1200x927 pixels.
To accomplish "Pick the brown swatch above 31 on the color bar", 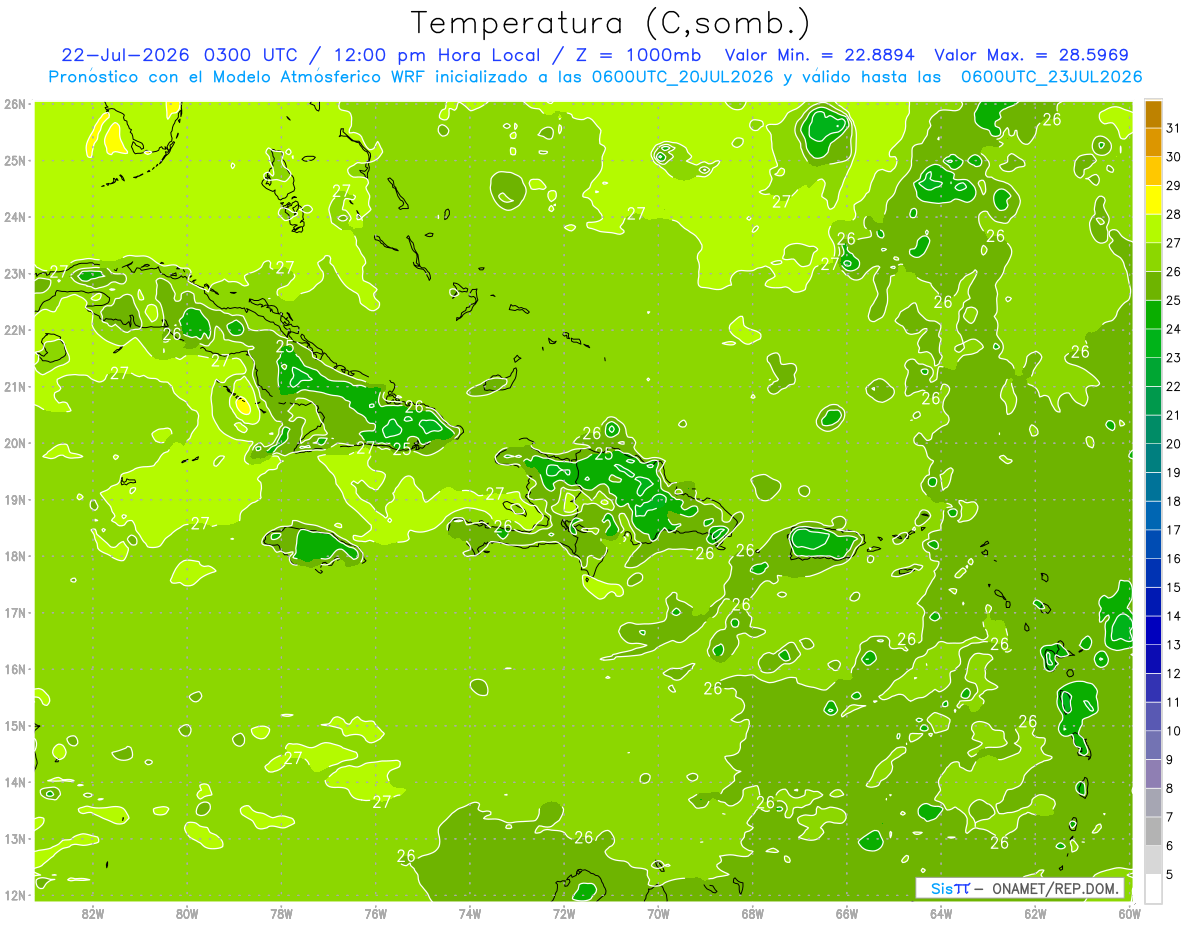I will 1153,113.
